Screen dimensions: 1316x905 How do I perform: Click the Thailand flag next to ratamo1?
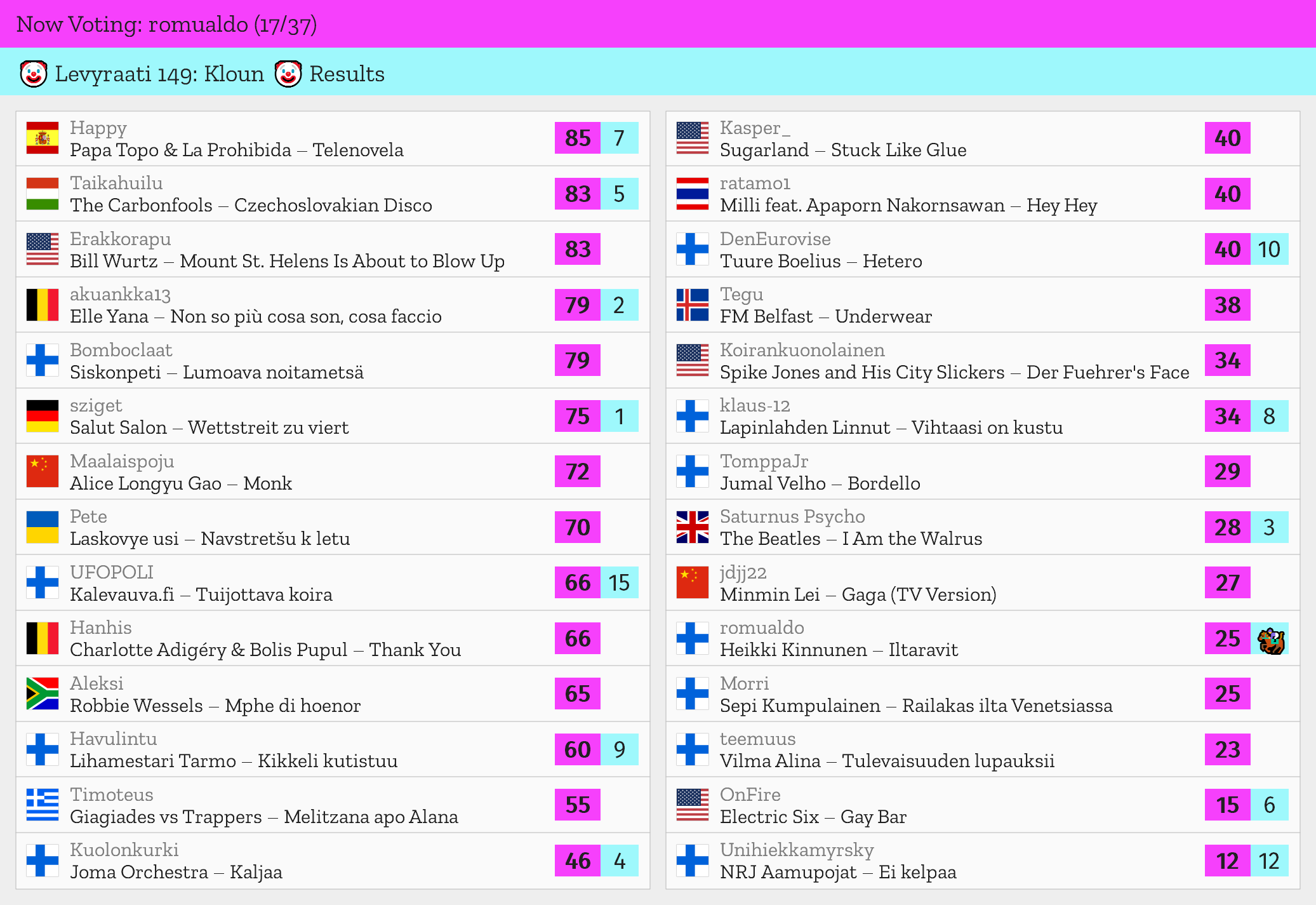pos(692,194)
